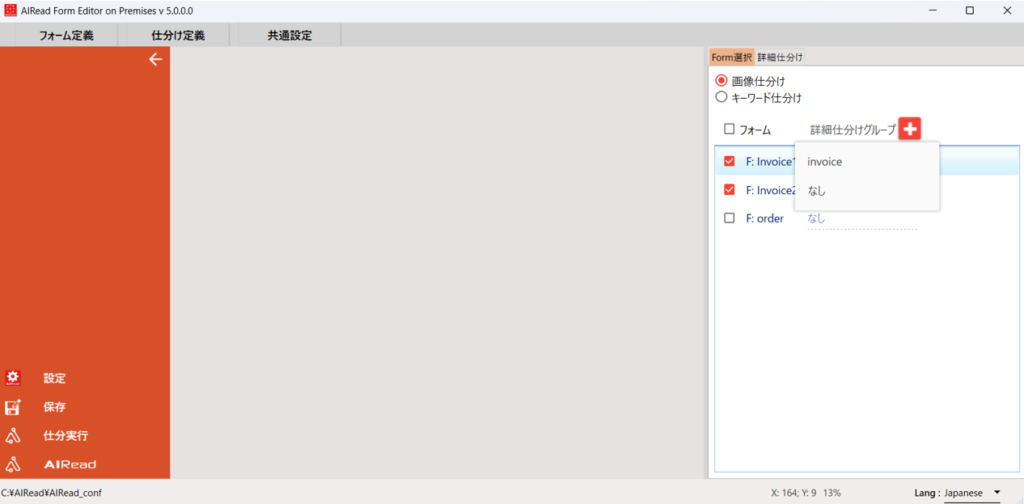Click the gear icon beside 設定
1024x504 pixels.
point(13,378)
